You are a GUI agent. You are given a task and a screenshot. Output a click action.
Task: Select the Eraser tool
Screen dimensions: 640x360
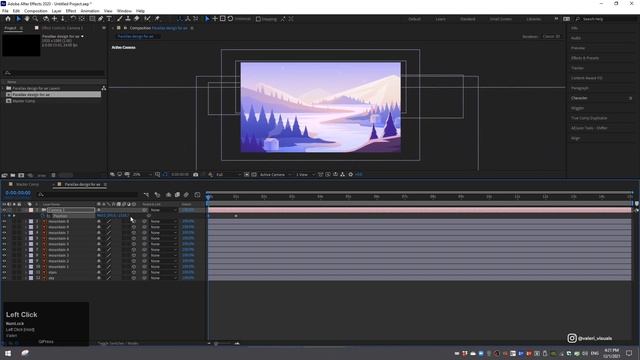(136, 19)
